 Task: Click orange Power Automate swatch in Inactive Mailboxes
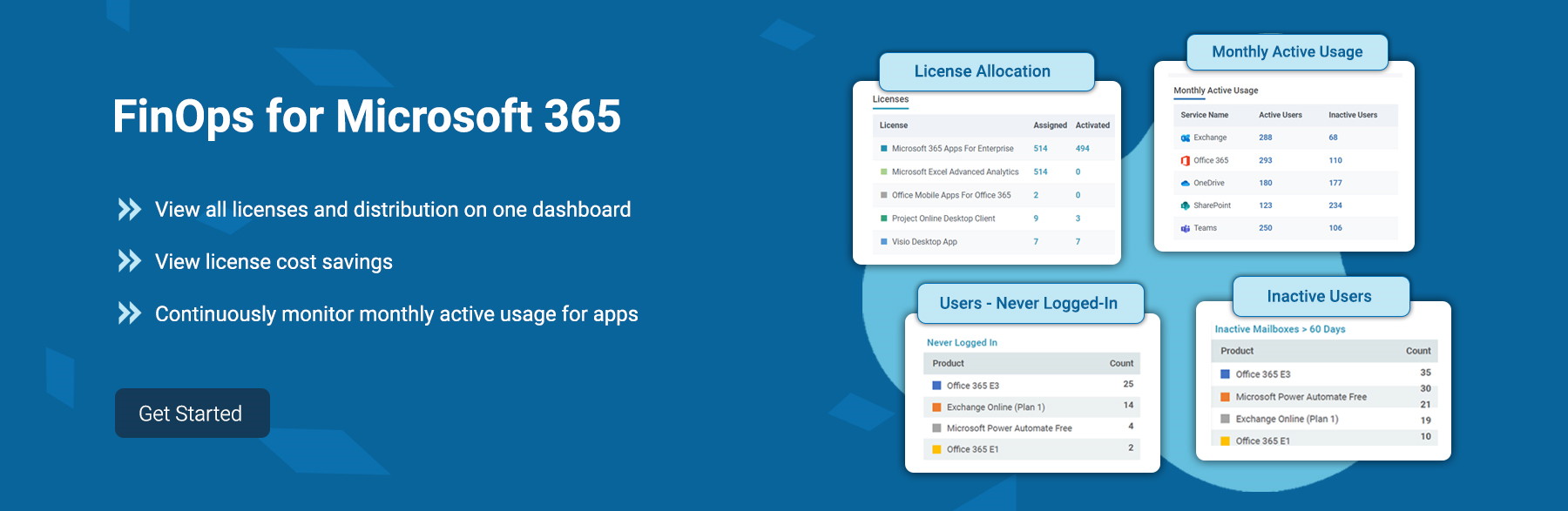[1225, 397]
